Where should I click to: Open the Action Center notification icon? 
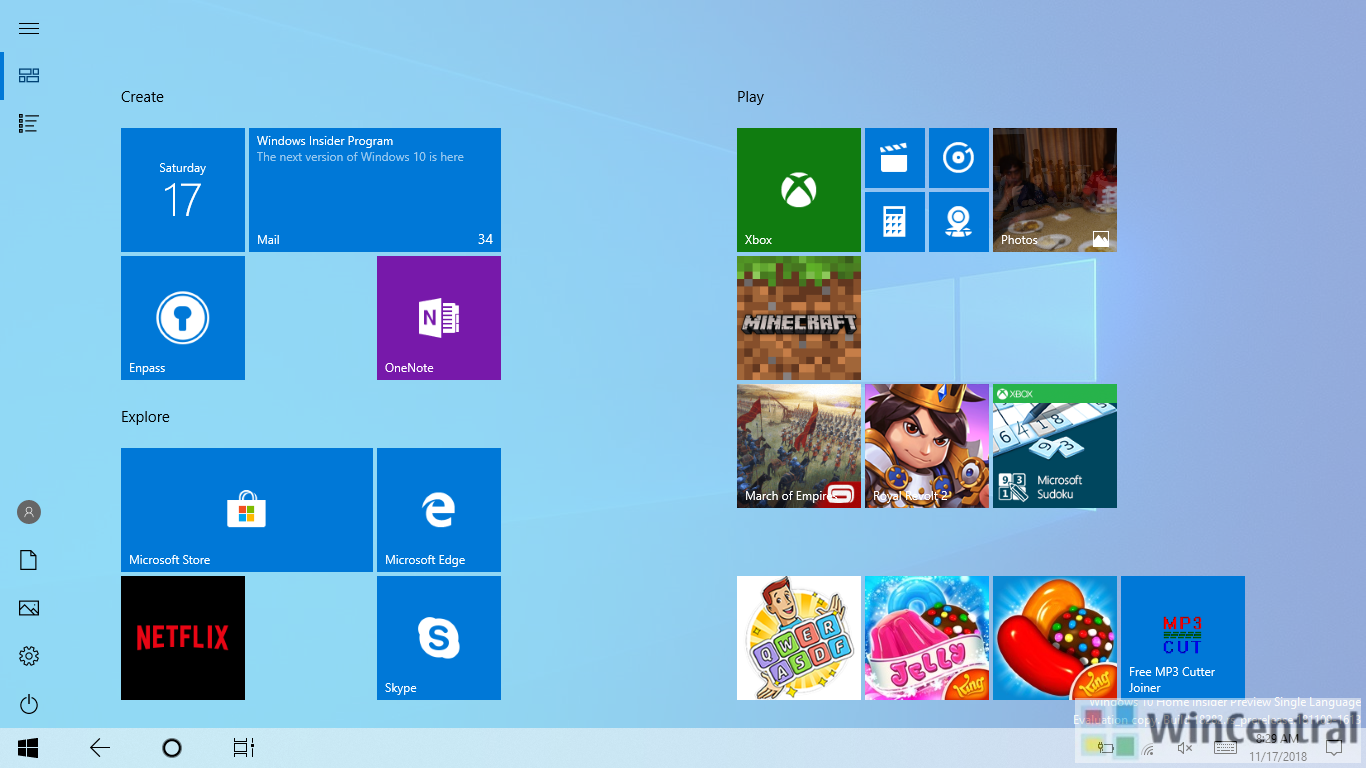1333,748
